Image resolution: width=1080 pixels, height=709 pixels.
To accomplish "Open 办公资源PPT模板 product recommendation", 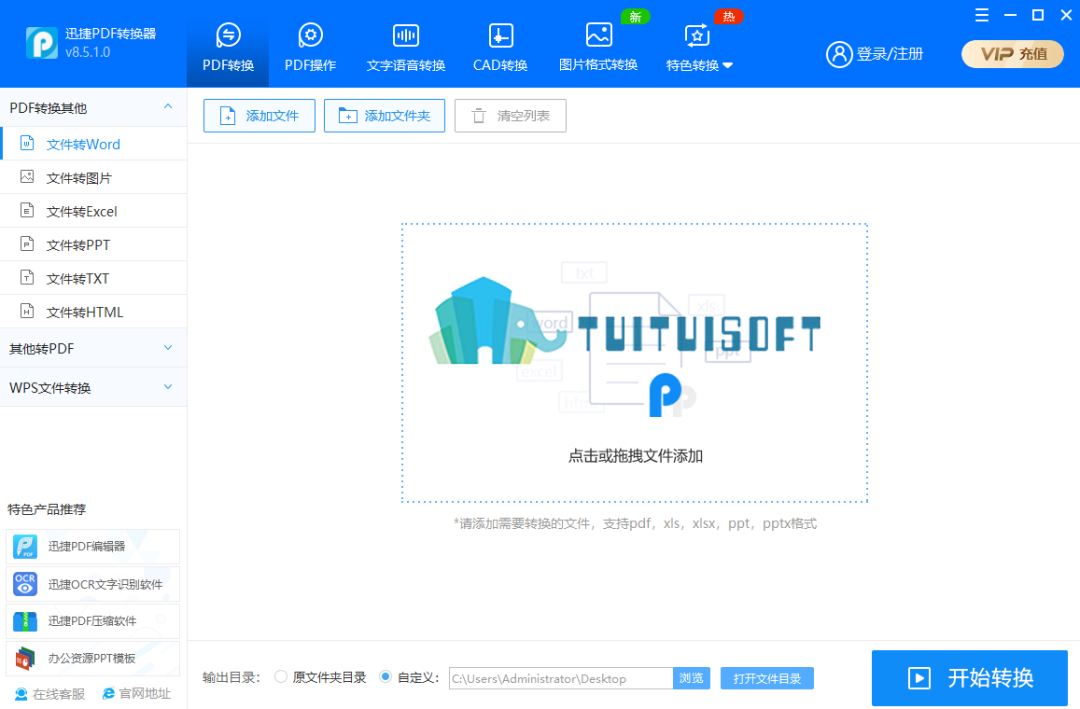I will (x=93, y=658).
